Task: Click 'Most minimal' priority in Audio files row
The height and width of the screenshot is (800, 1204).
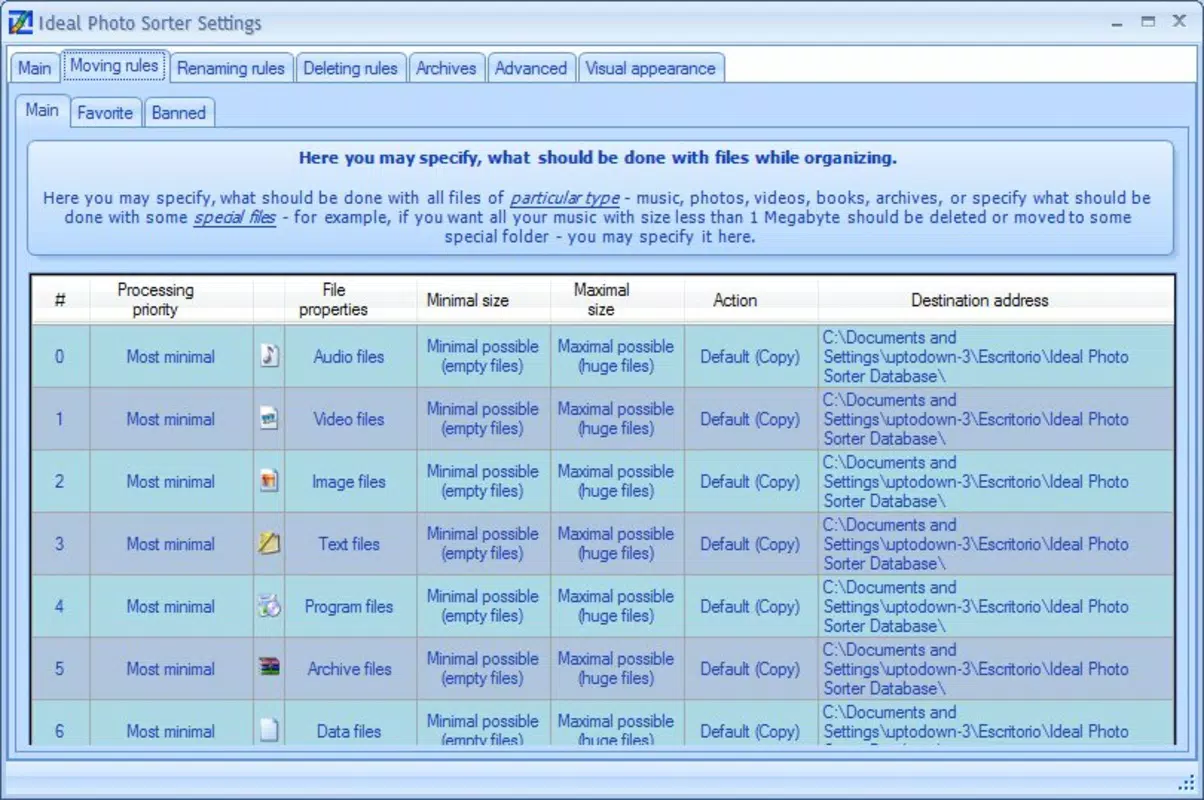Action: pos(171,356)
